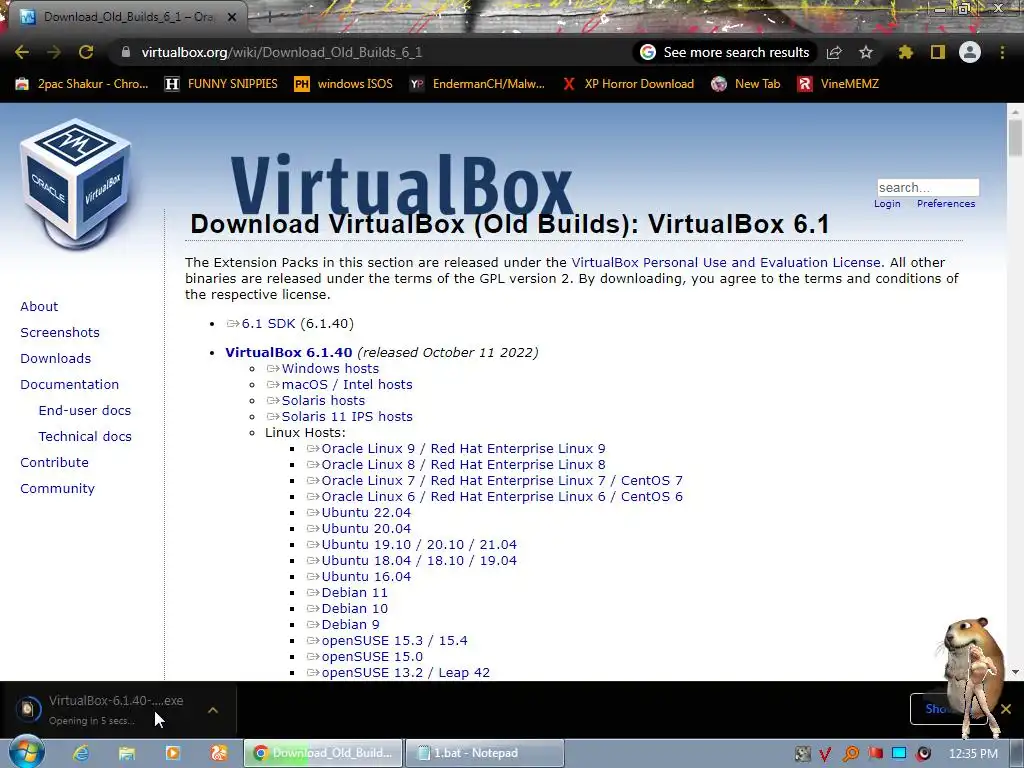Viewport: 1024px width, 768px height.
Task: Open the Login link
Action: point(887,204)
